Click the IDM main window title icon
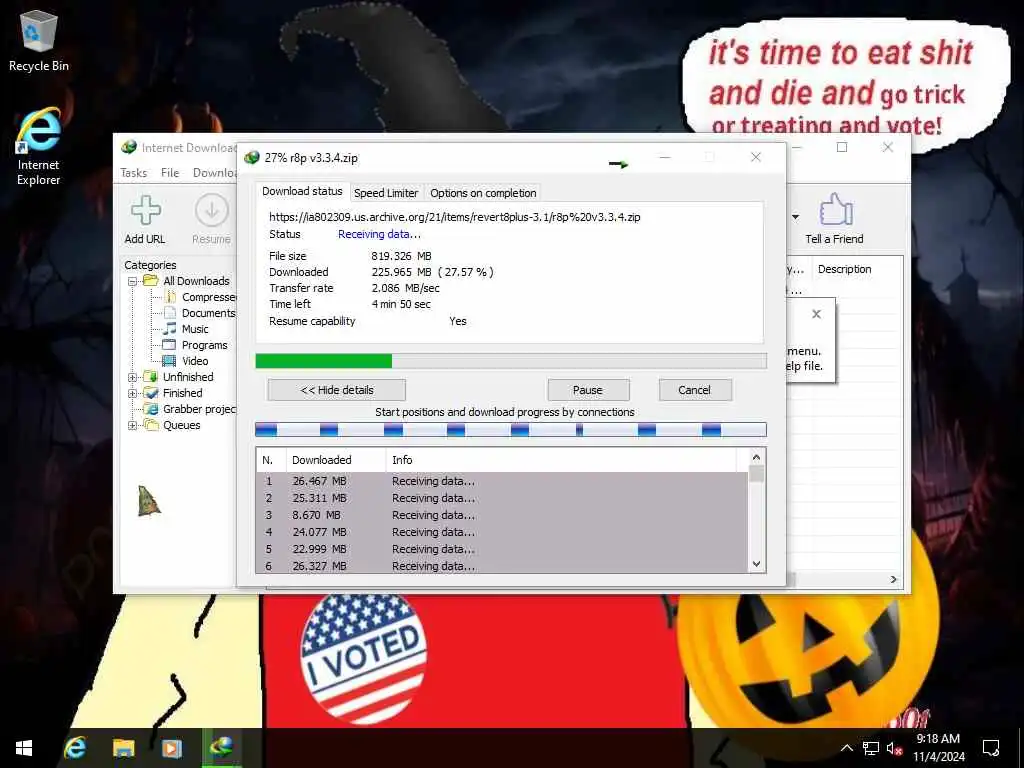Viewport: 1024px width, 768px height. (x=129, y=148)
